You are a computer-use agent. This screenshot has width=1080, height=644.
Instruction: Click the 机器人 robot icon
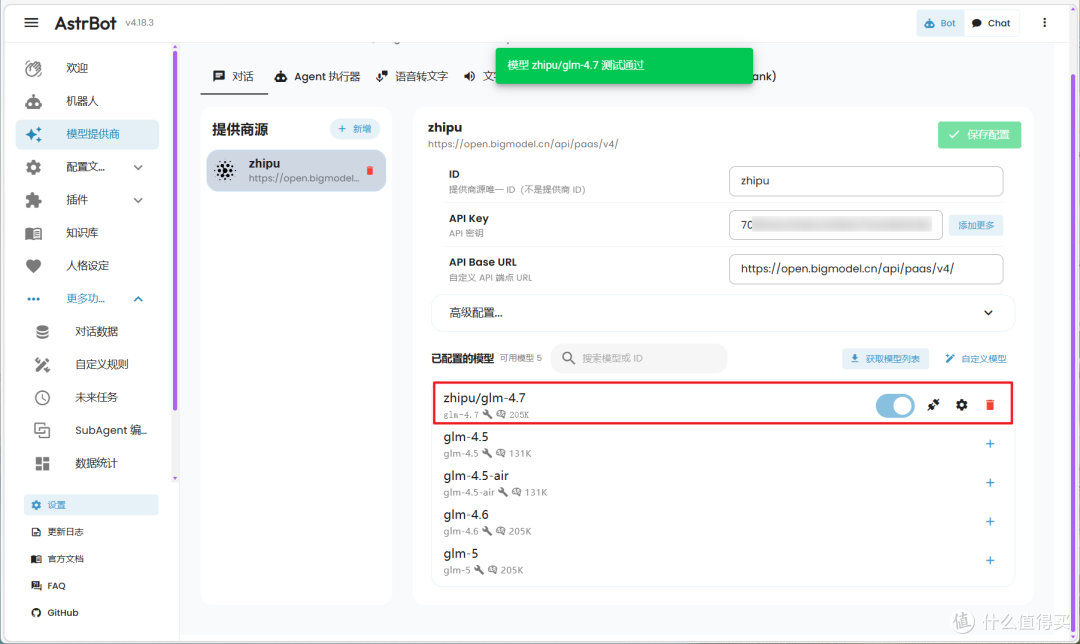[x=33, y=101]
